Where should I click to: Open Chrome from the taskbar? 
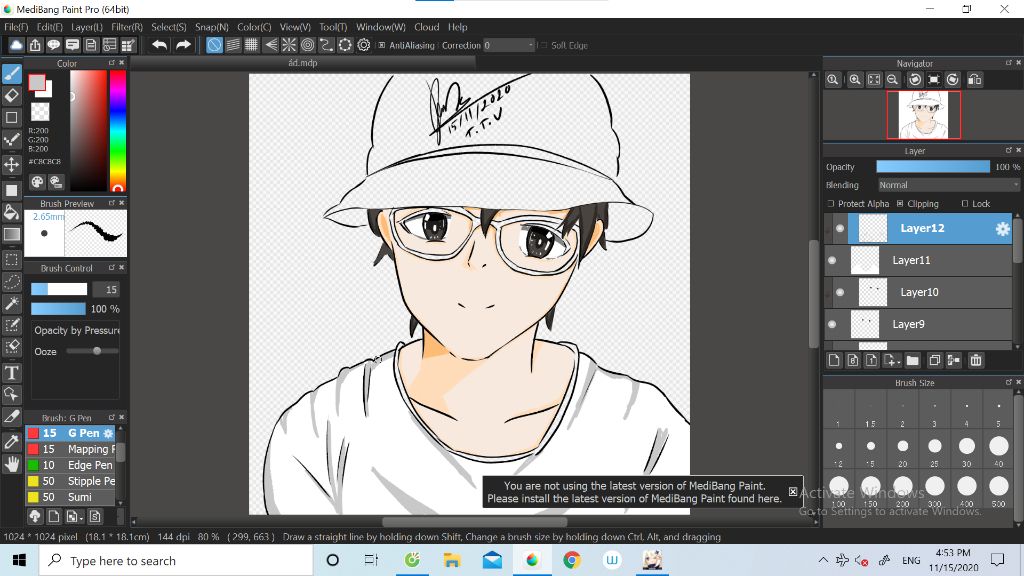[572, 560]
